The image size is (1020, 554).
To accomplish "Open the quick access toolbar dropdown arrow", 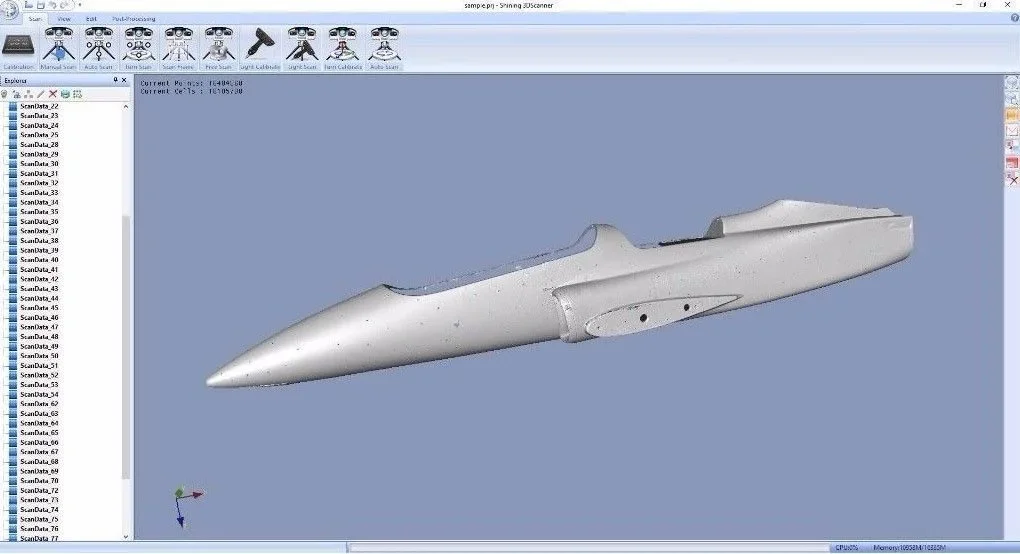I will coord(79,5).
